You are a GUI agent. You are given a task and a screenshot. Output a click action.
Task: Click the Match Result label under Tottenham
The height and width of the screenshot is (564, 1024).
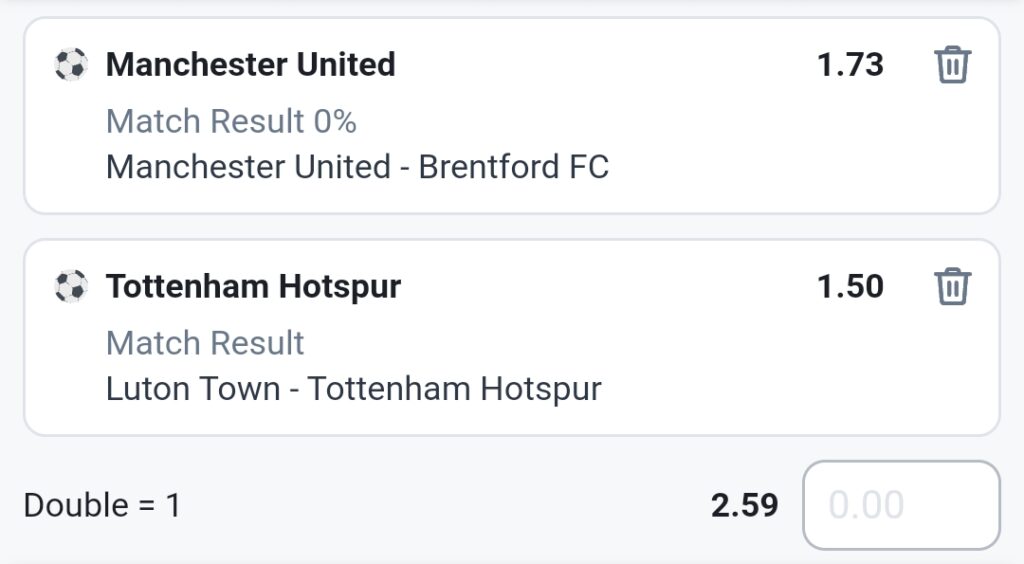[205, 343]
